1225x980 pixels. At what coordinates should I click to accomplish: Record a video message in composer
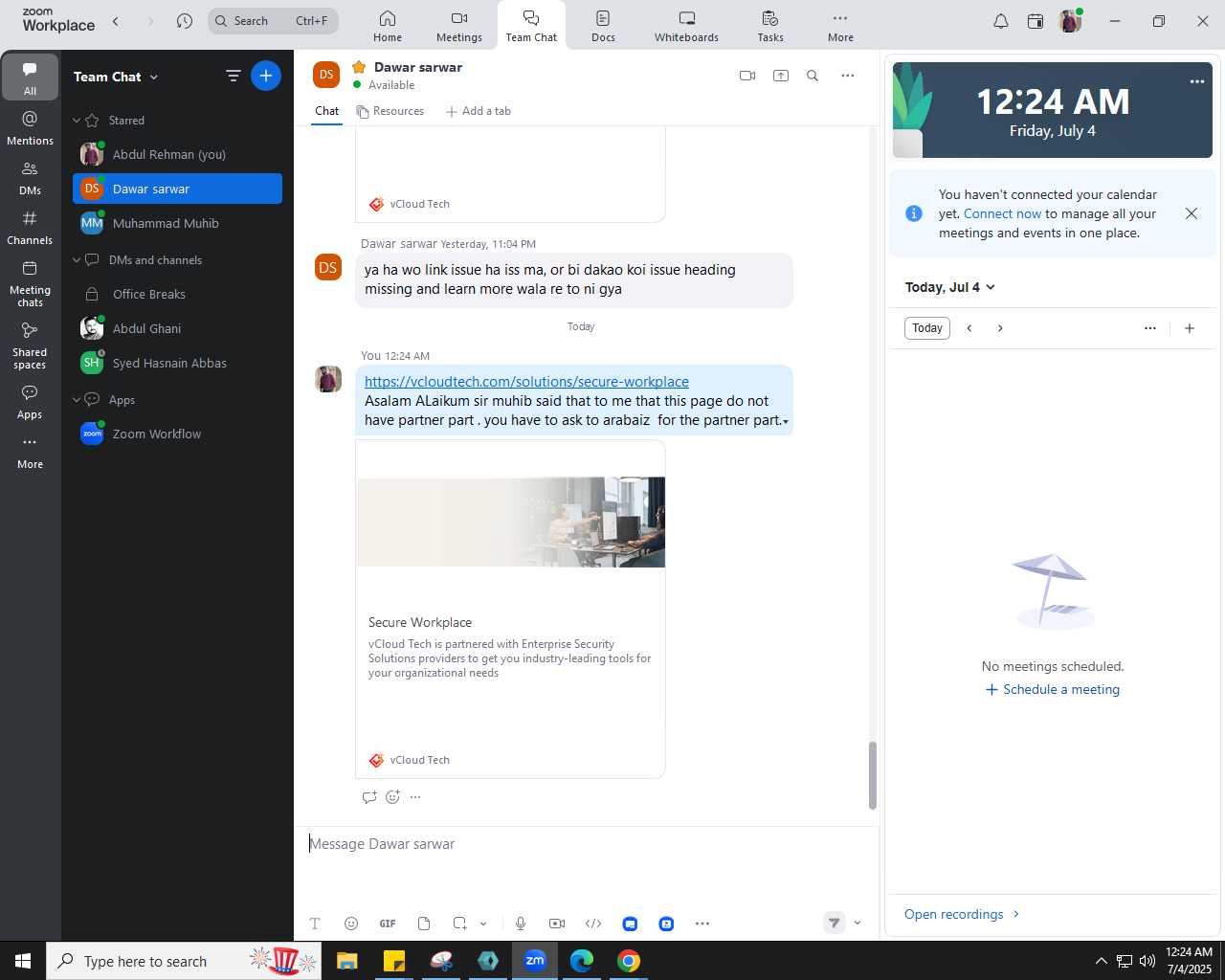[557, 924]
